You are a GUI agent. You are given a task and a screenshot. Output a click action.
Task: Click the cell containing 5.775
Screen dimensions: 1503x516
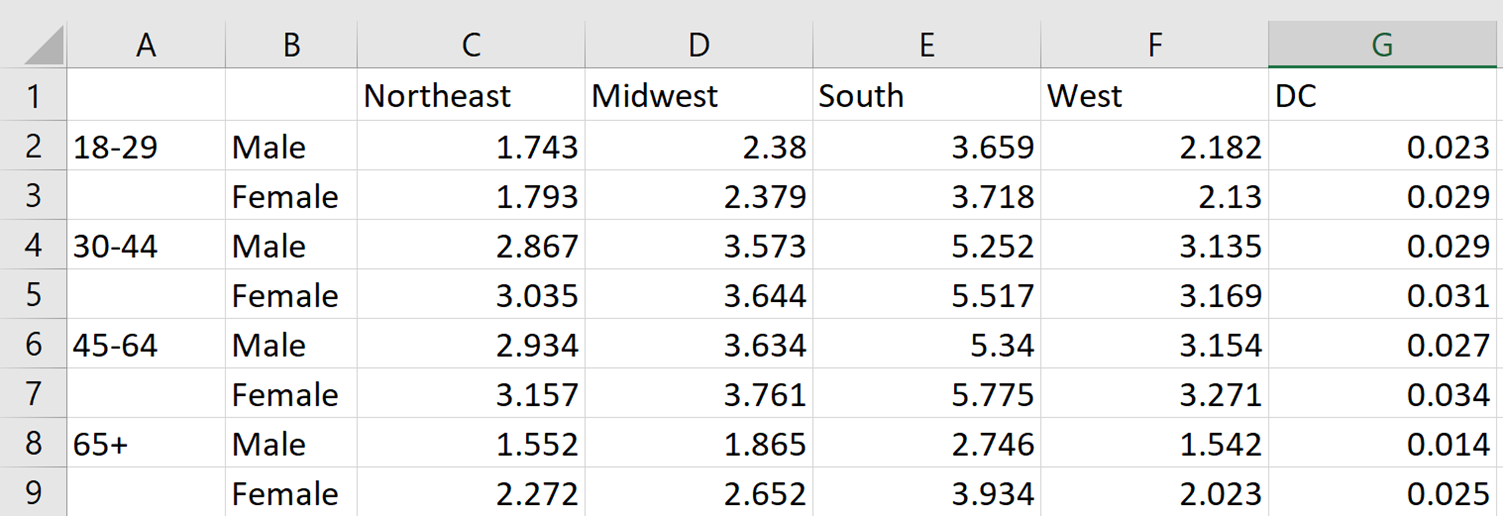point(927,394)
